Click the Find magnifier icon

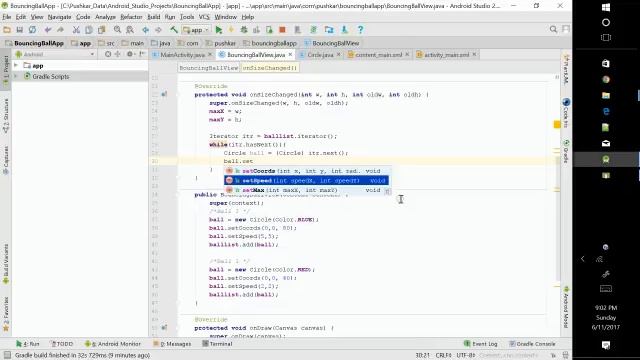[x=117, y=30]
